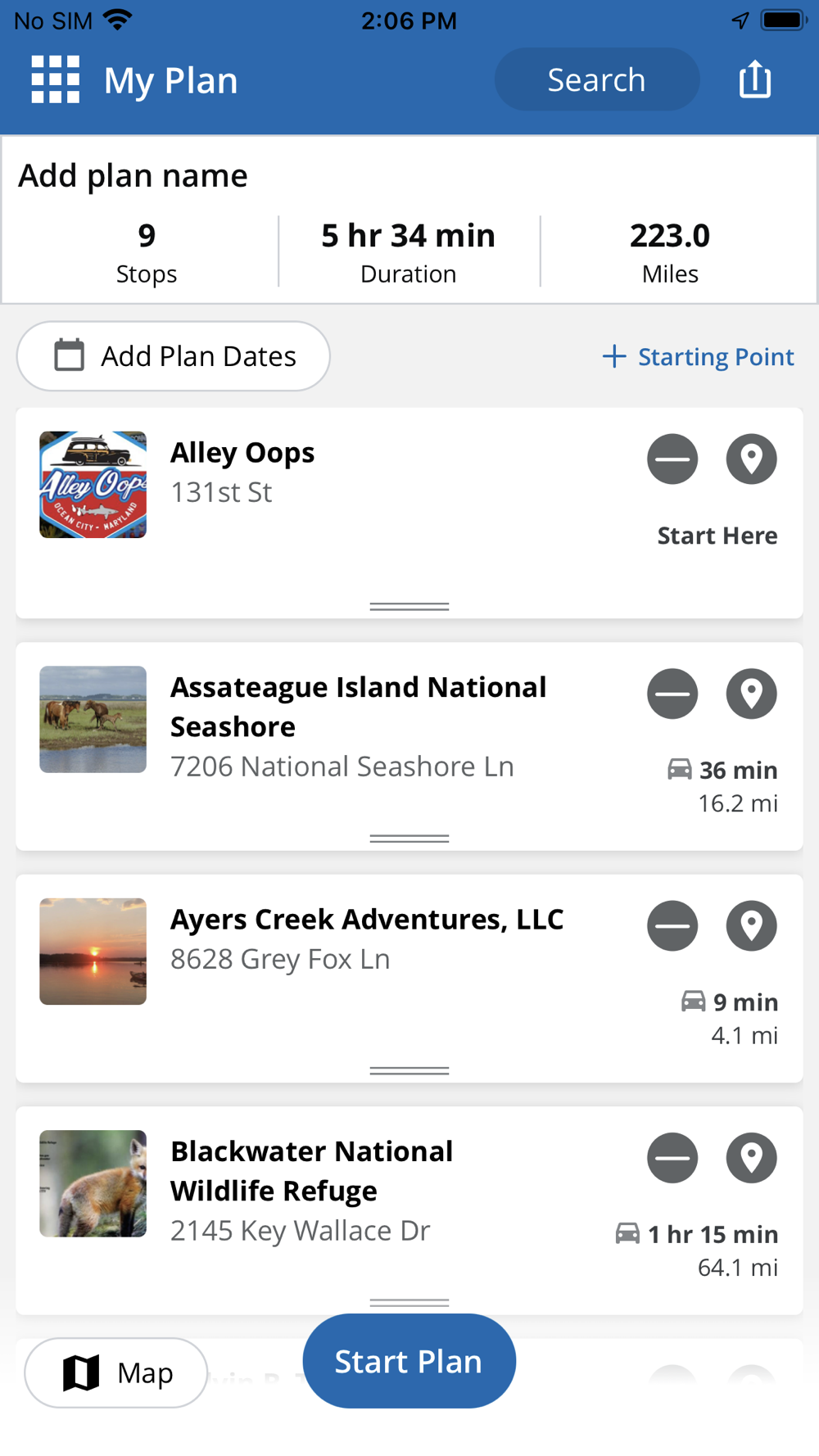This screenshot has height=1456, width=819.
Task: Open the Ayers Creek sunset thumbnail
Action: point(93,952)
